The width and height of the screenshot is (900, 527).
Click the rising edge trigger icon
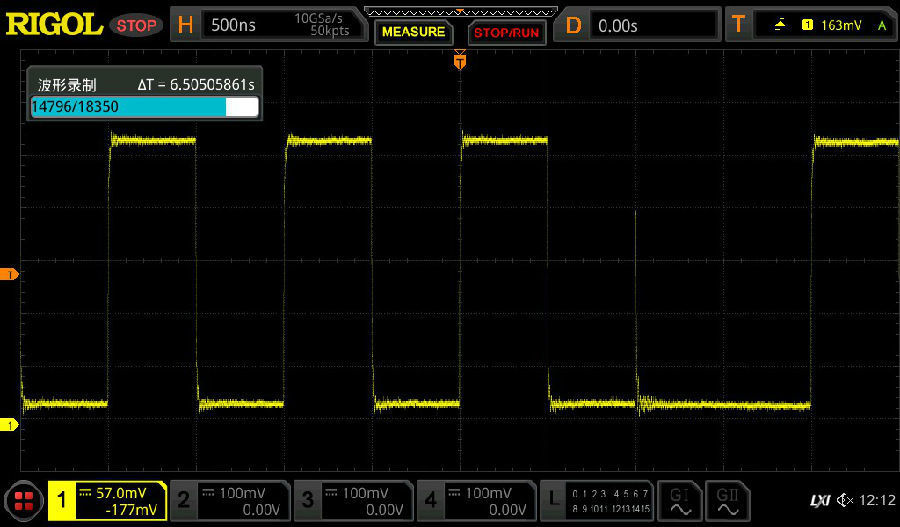779,25
